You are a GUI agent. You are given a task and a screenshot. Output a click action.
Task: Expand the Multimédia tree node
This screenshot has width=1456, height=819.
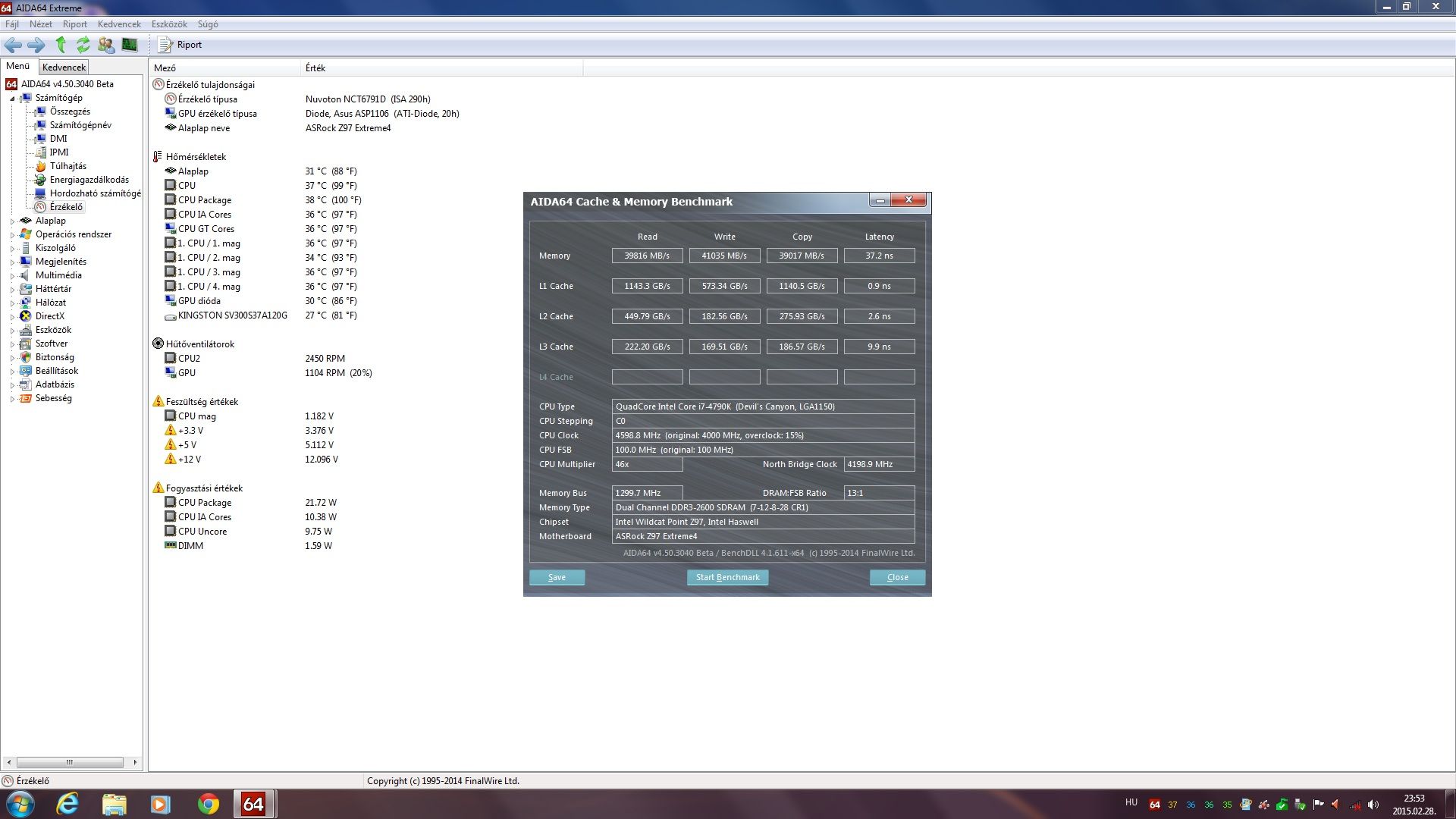[12, 276]
